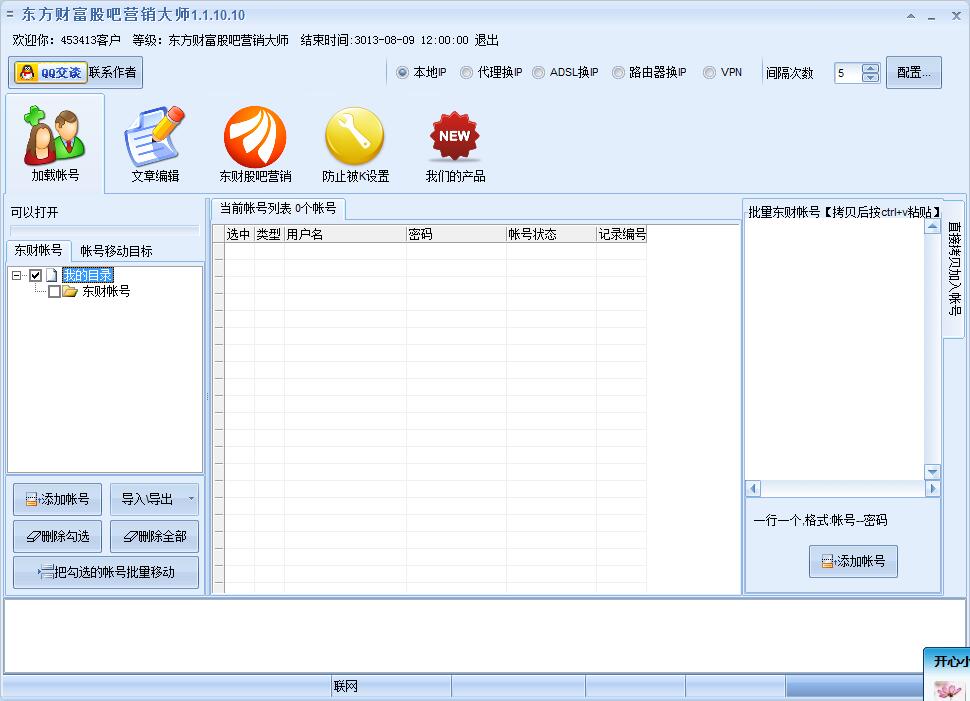Click the folder icon next to 东财帐号
The width and height of the screenshot is (970, 701).
click(70, 291)
